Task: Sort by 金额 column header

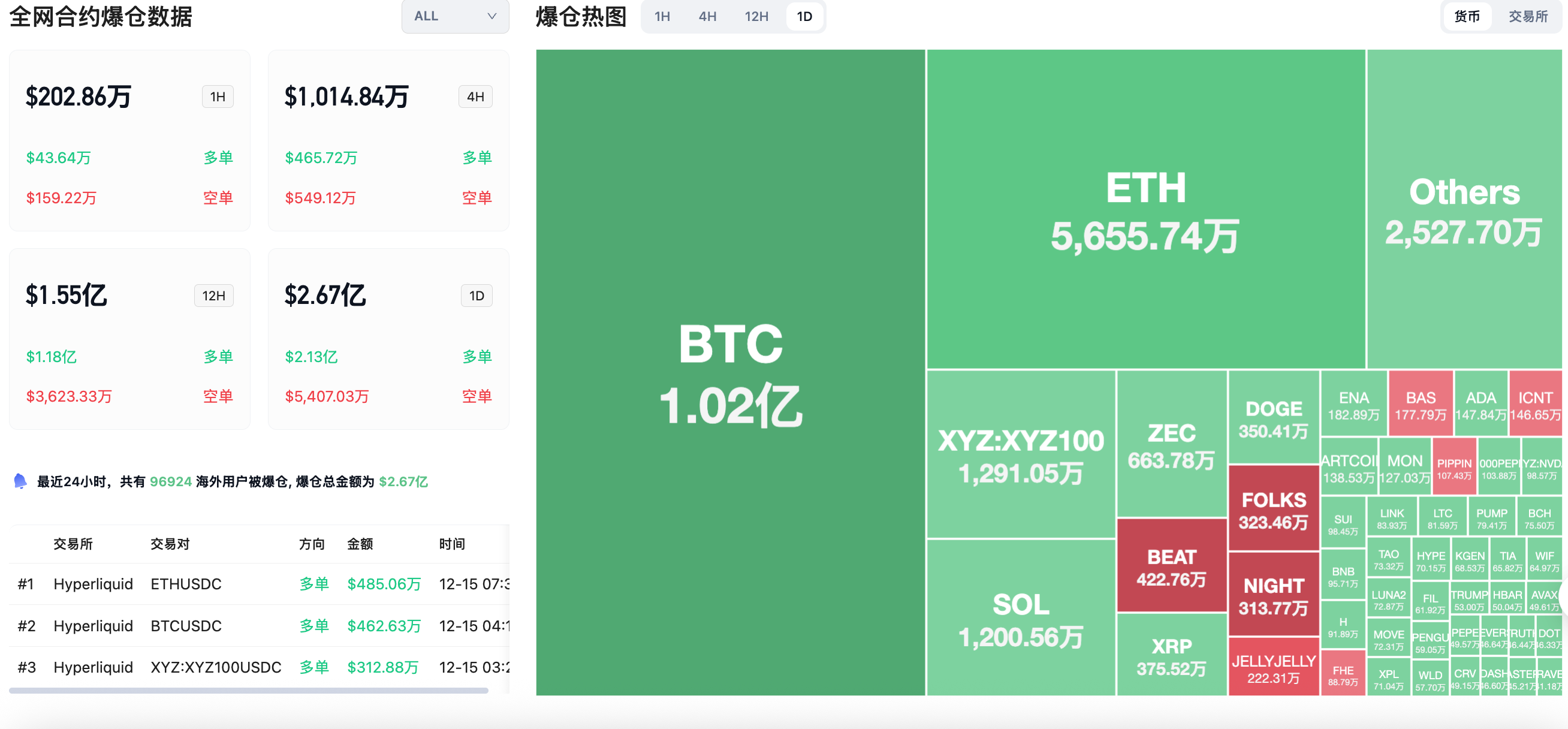Action: click(360, 544)
